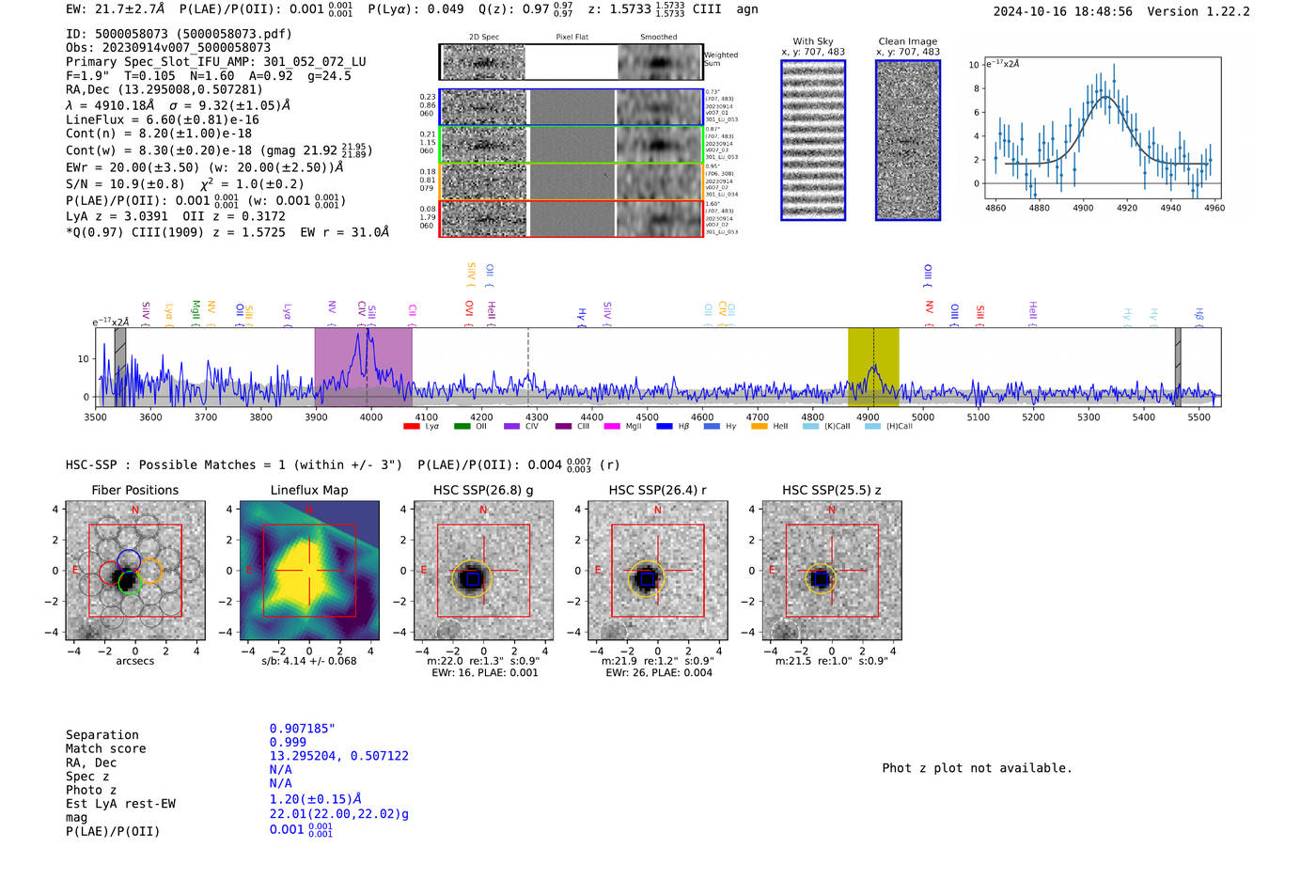Viewport: 1316px width, 896px height.
Task: Click the Pixel Flat column header
Action: (x=572, y=37)
